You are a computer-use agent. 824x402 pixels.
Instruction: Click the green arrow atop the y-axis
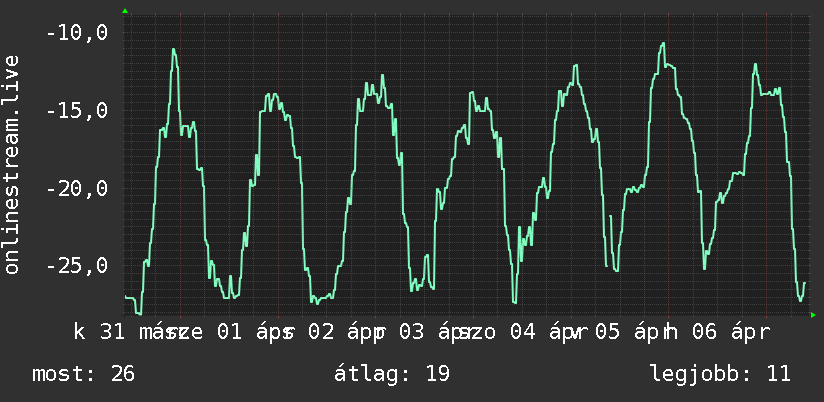[x=125, y=11]
